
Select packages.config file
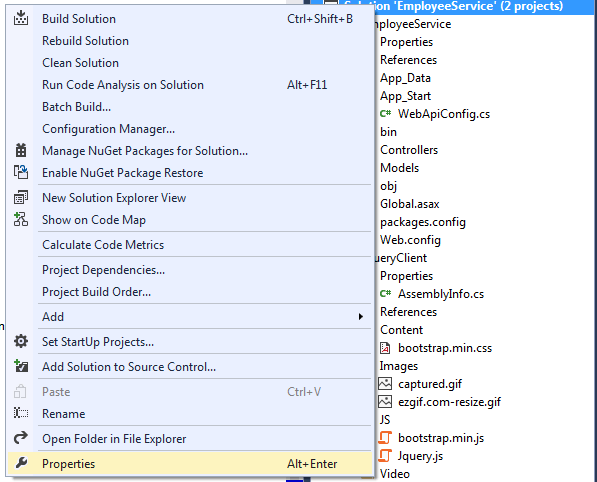coord(423,222)
